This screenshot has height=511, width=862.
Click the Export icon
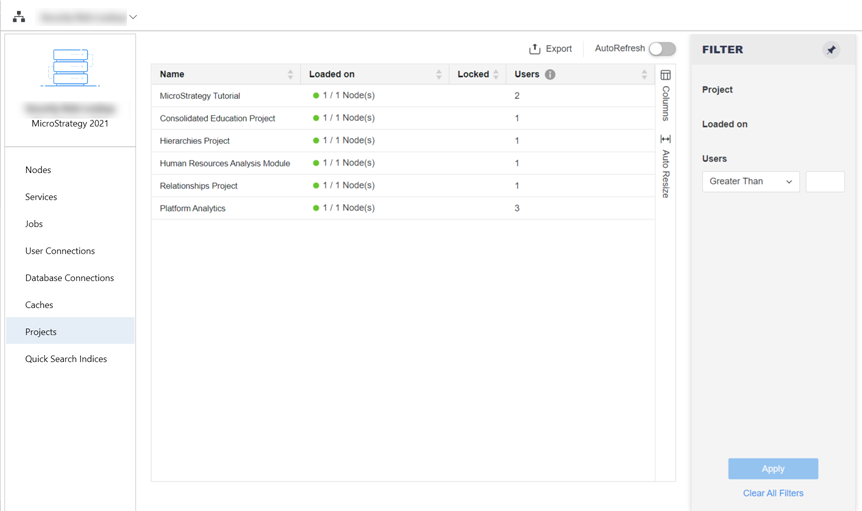click(535, 49)
